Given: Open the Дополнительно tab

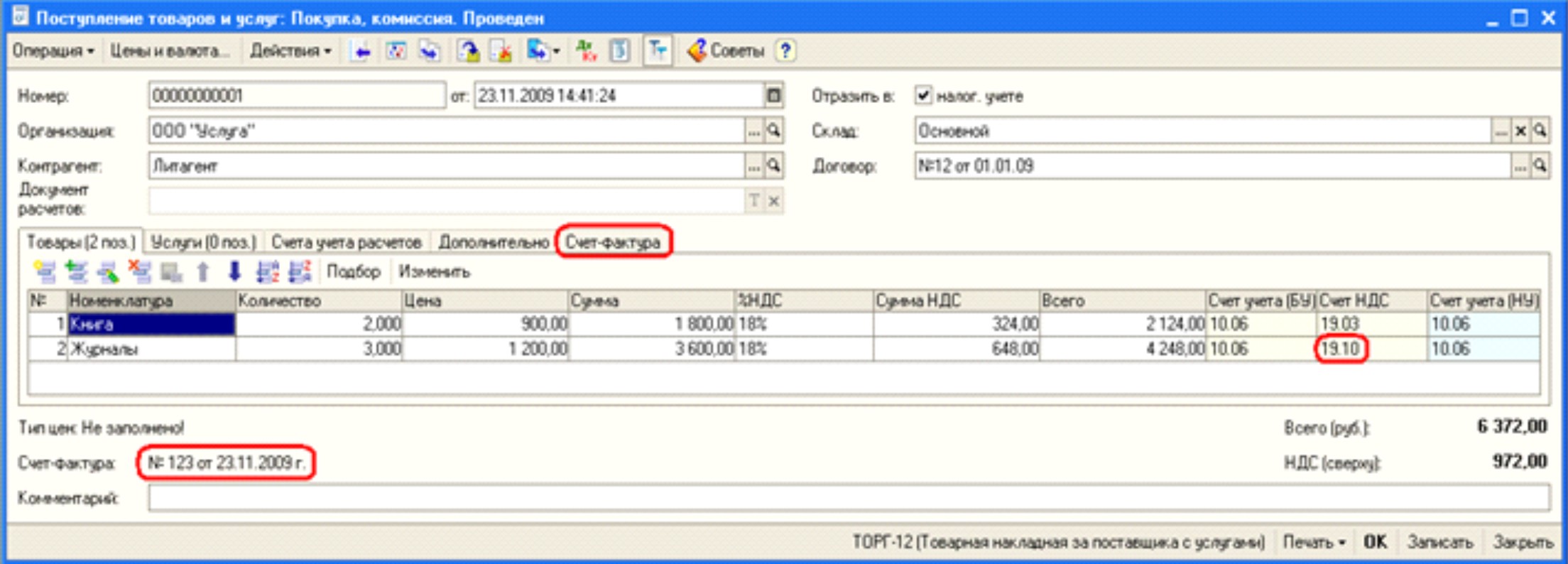Looking at the screenshot, I should (494, 242).
